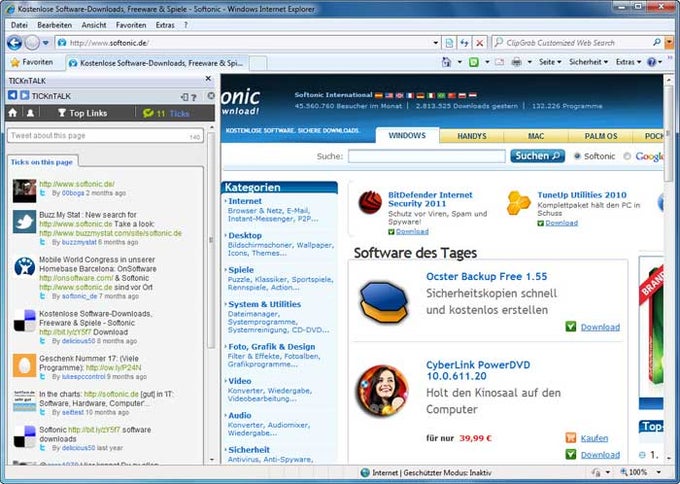The height and width of the screenshot is (484, 680).
Task: Open the softonic_de user link
Action: tap(79, 296)
